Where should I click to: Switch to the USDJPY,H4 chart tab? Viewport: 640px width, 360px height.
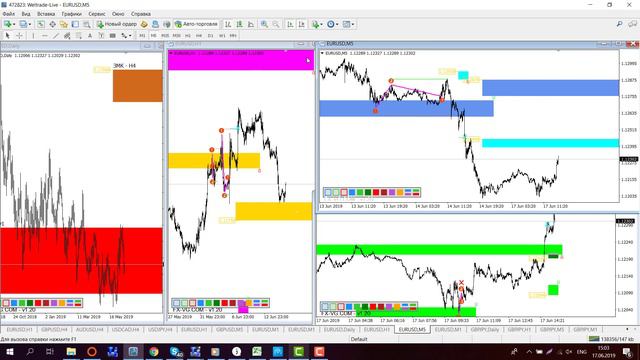tap(160, 329)
